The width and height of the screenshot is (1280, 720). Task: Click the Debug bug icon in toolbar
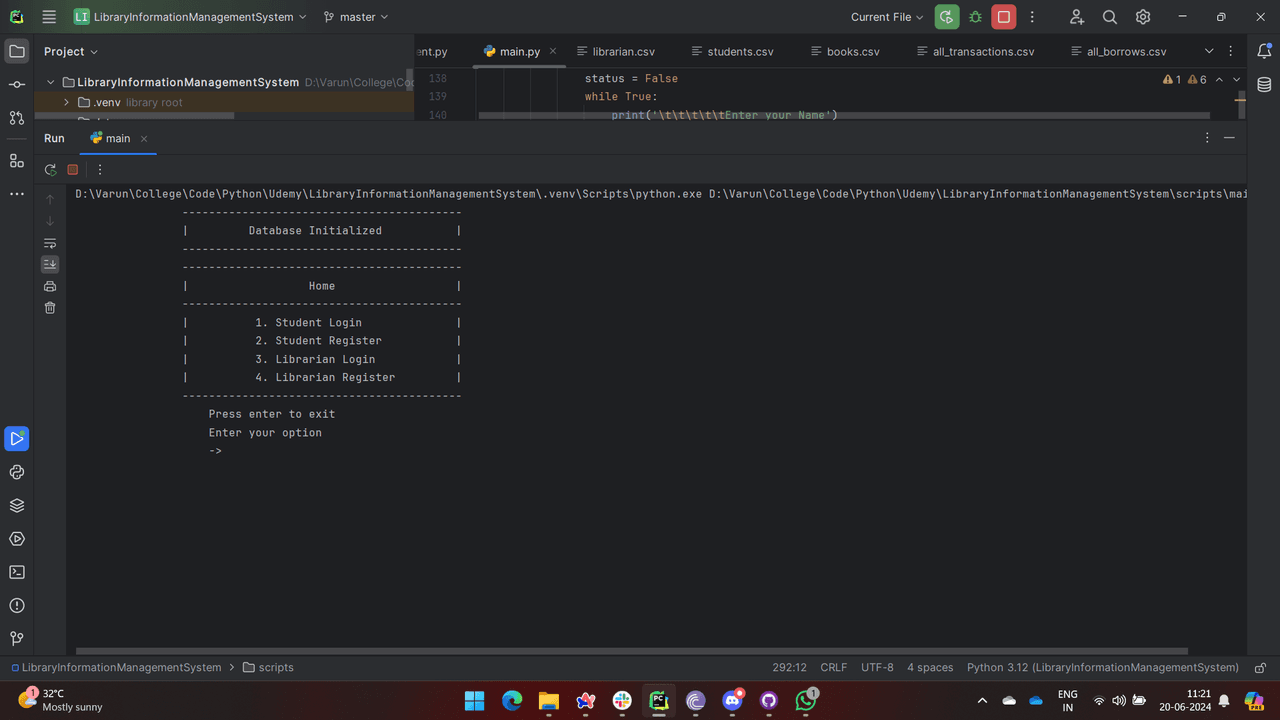coord(975,17)
